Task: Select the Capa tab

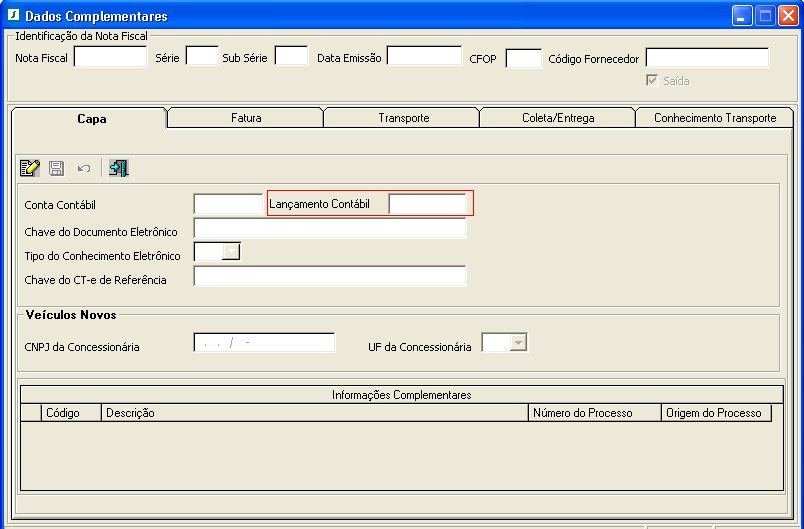Action: point(91,119)
